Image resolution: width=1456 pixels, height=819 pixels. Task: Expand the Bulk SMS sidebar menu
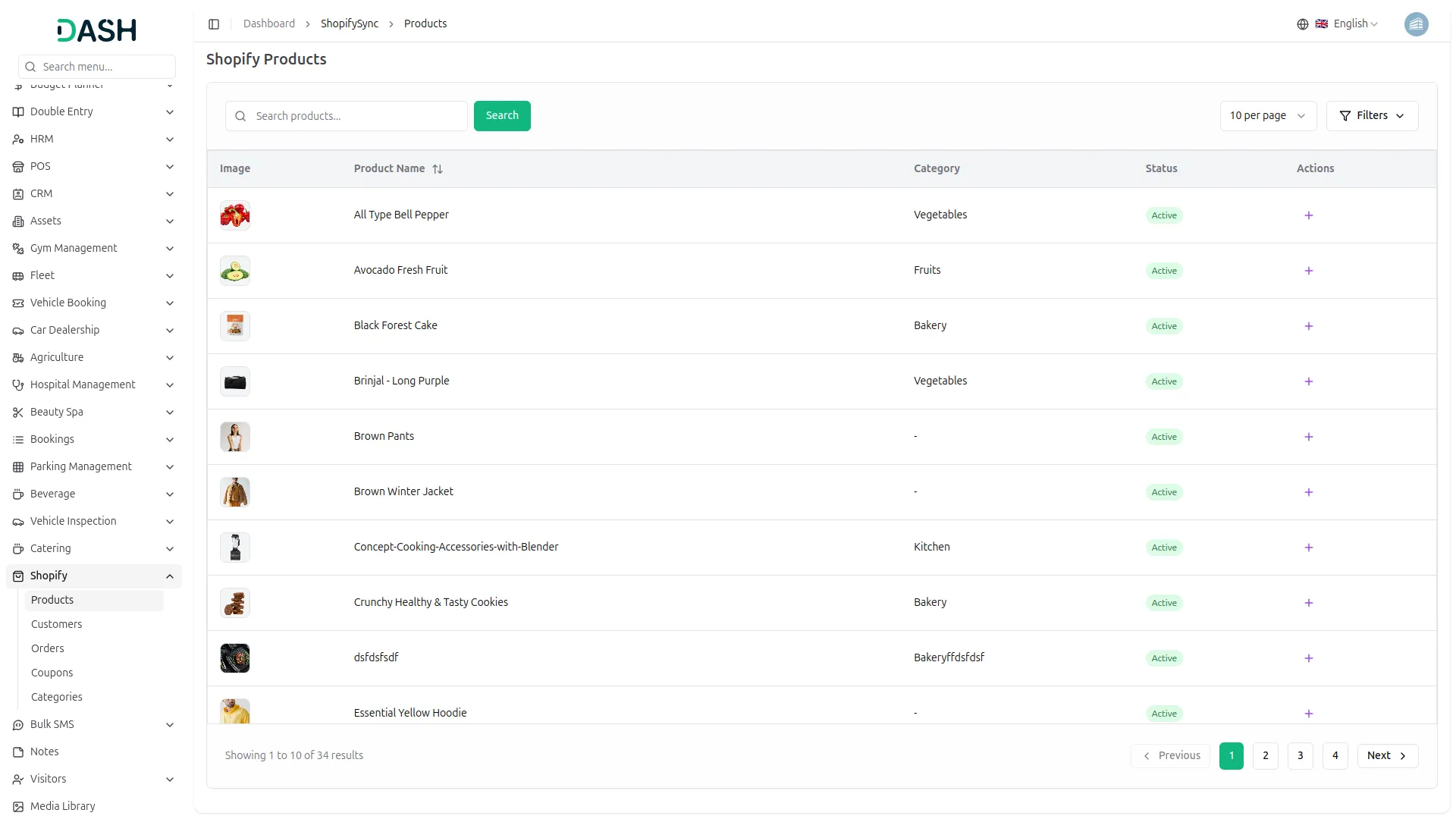coord(94,725)
